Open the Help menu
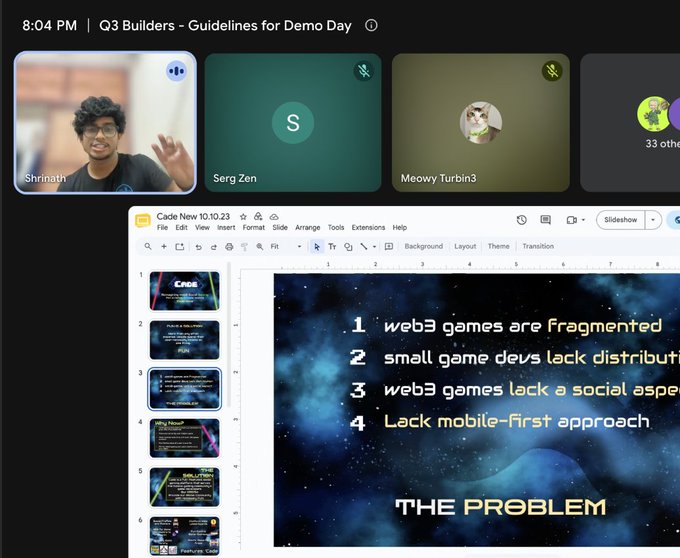This screenshot has width=680, height=558. pos(399,228)
